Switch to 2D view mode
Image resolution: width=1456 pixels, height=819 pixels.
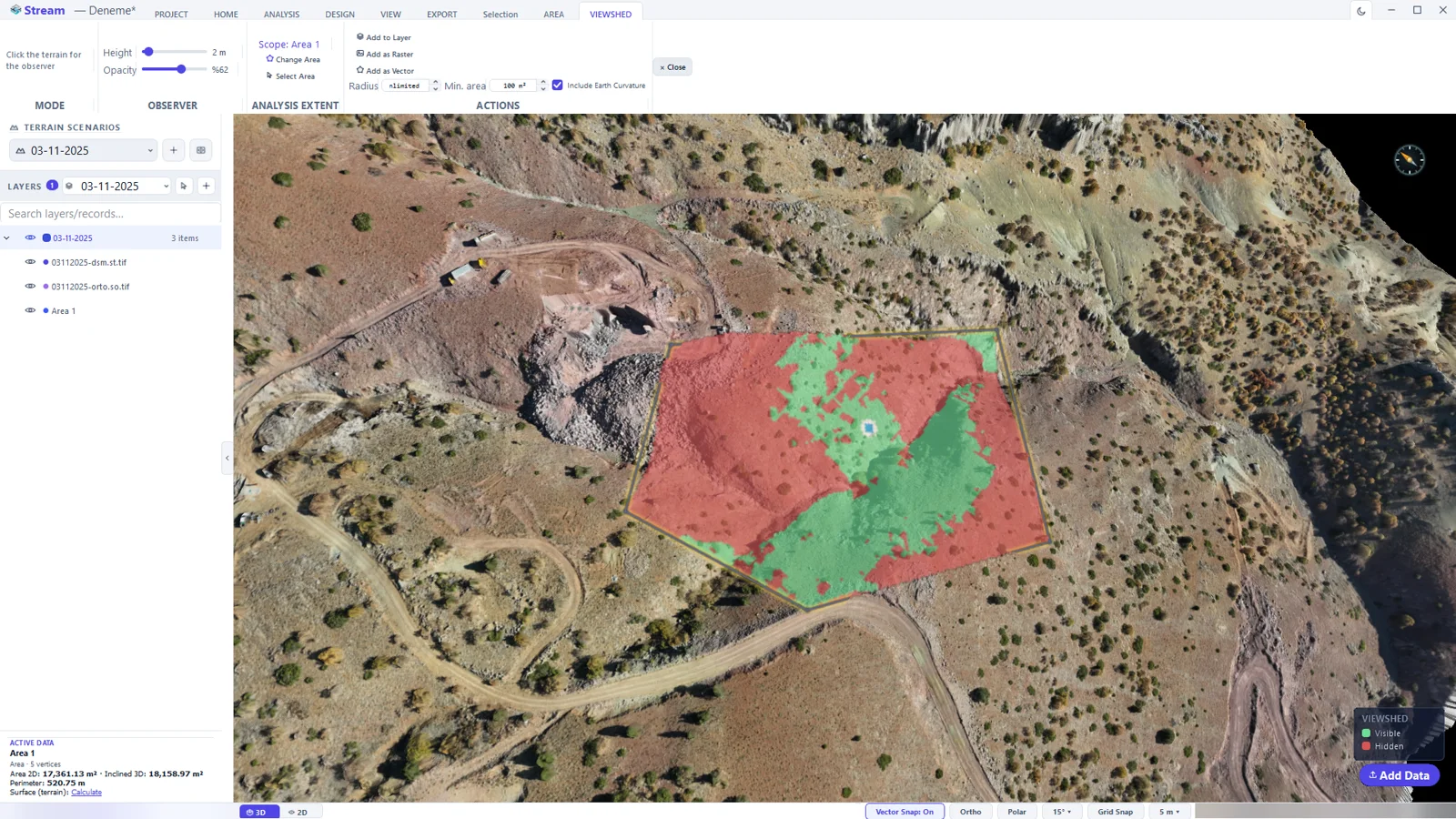point(298,812)
